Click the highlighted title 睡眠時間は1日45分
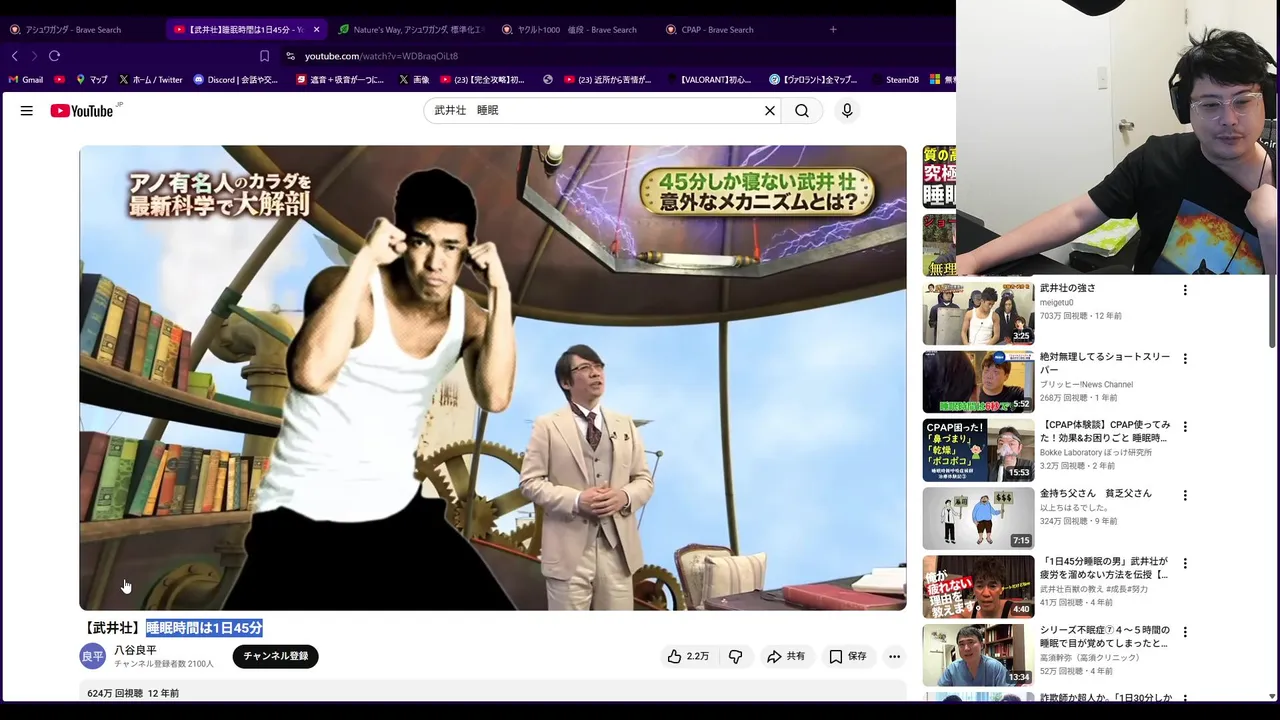The width and height of the screenshot is (1280, 720). pos(204,628)
